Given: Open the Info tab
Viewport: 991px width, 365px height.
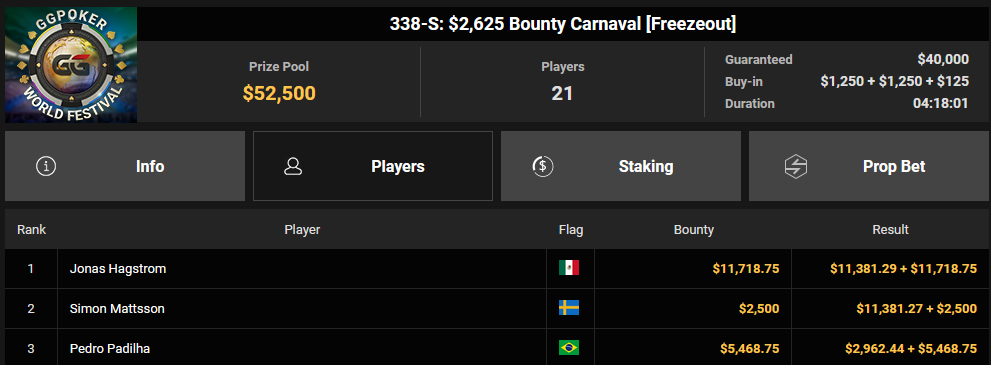Looking at the screenshot, I should pos(125,166).
